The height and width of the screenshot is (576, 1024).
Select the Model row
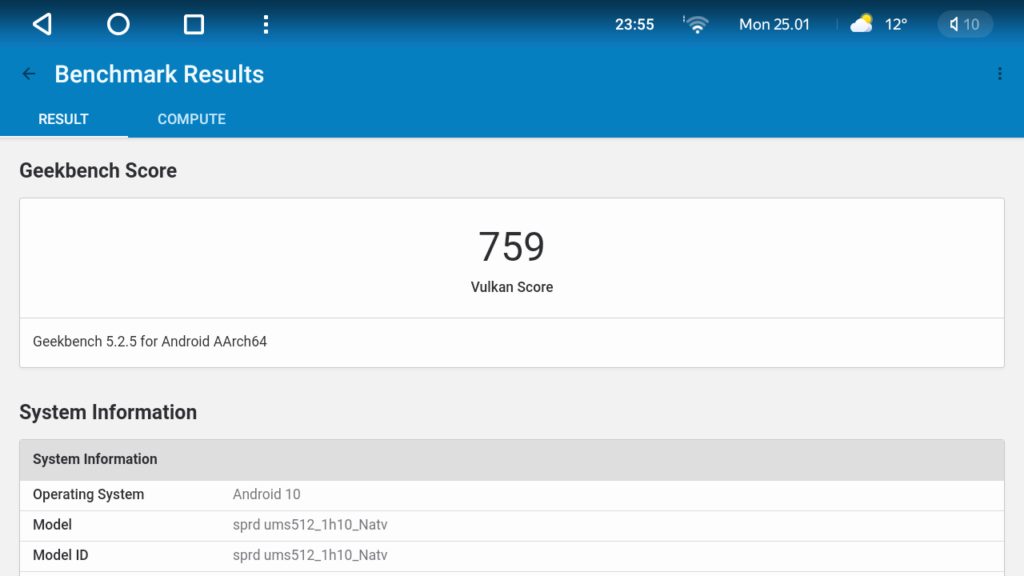511,525
